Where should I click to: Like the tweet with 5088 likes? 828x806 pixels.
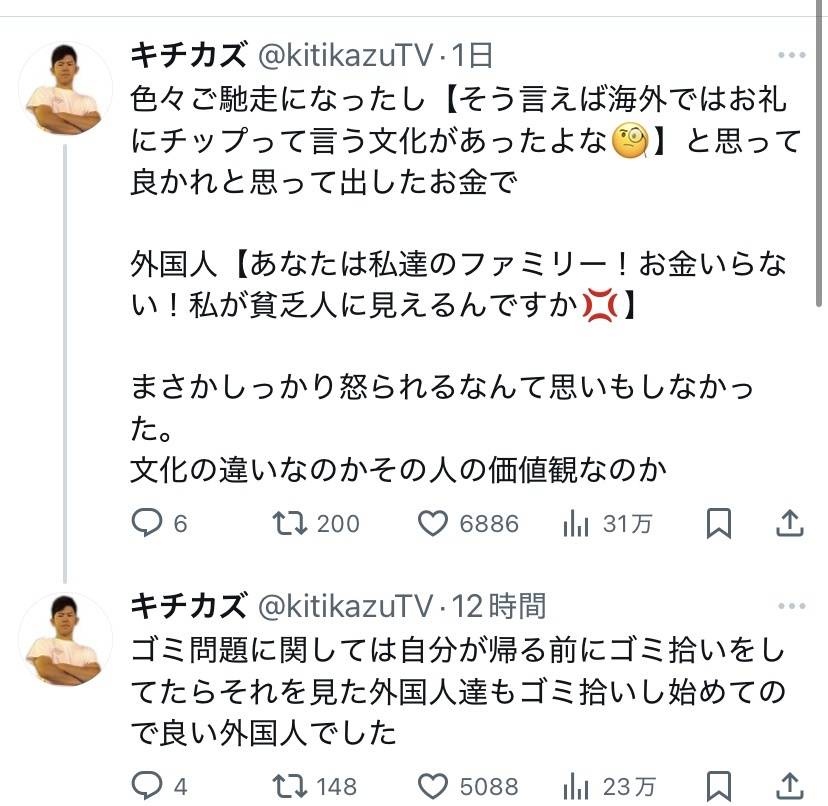coord(431,785)
